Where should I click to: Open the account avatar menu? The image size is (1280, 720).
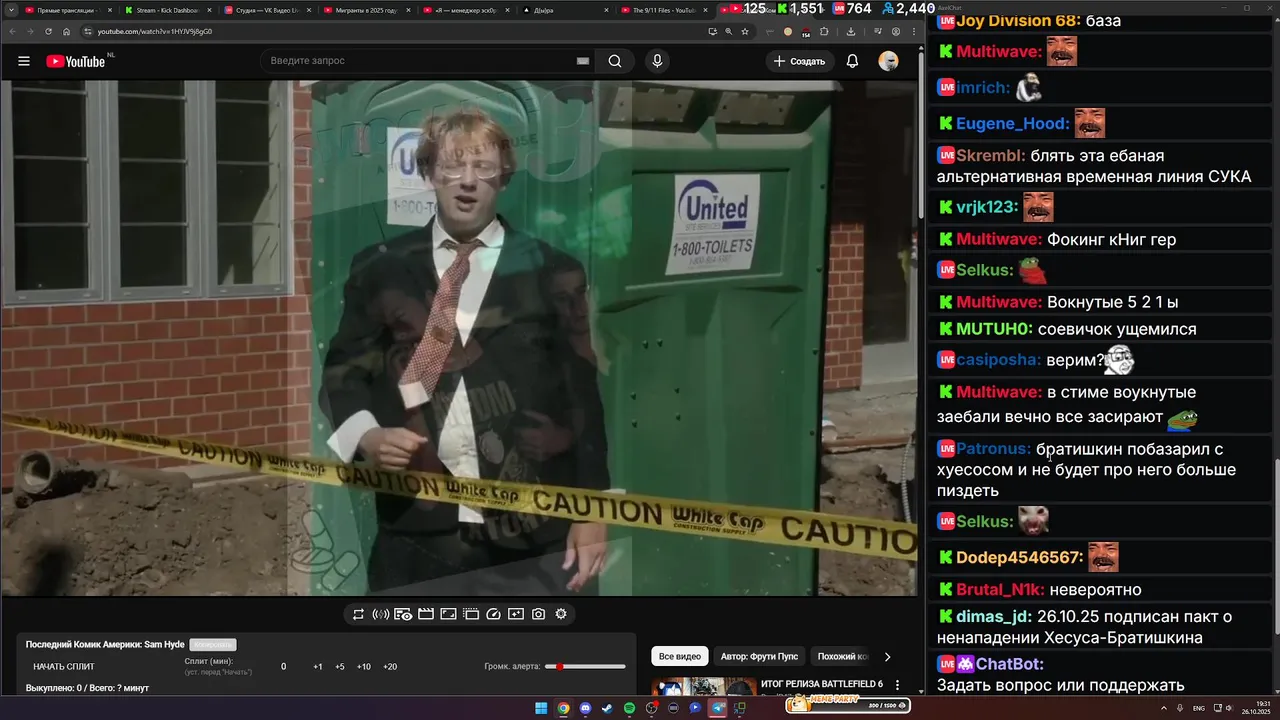point(888,61)
